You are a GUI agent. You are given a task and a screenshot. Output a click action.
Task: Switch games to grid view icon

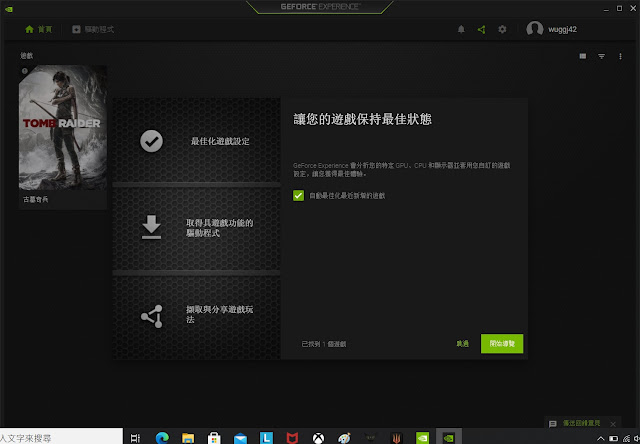(x=583, y=56)
